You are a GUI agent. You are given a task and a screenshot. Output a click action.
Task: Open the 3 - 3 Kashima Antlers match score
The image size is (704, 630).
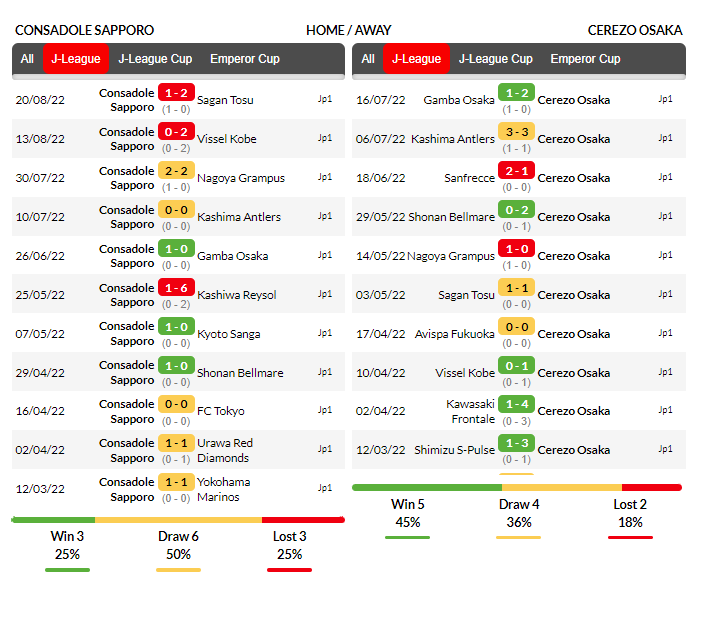[516, 132]
